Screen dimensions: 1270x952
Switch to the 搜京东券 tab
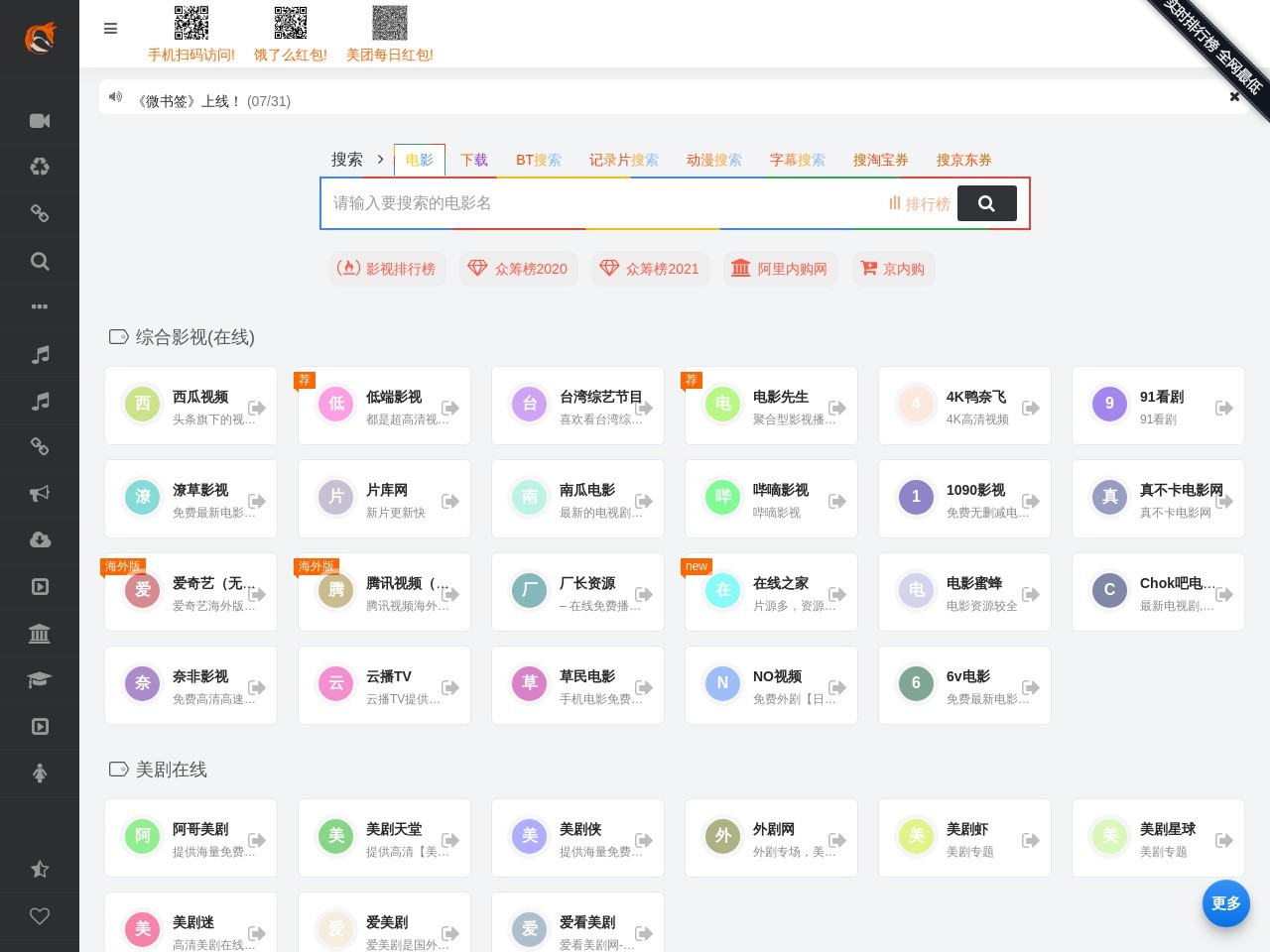[x=964, y=160]
